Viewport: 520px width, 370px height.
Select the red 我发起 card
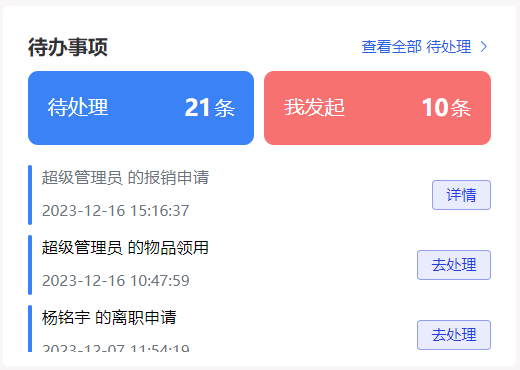click(x=377, y=108)
